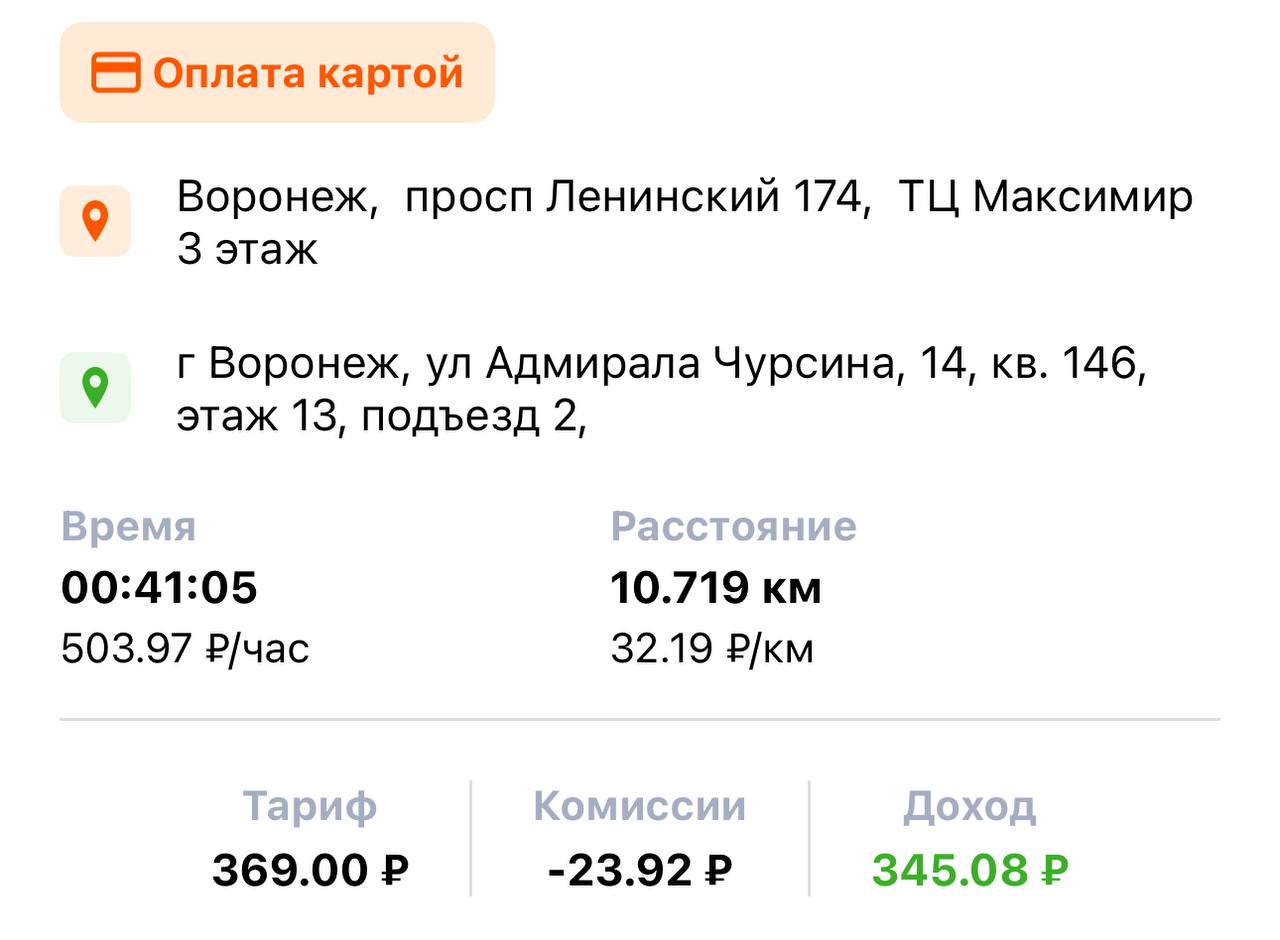Click the Доход heading

969,806
